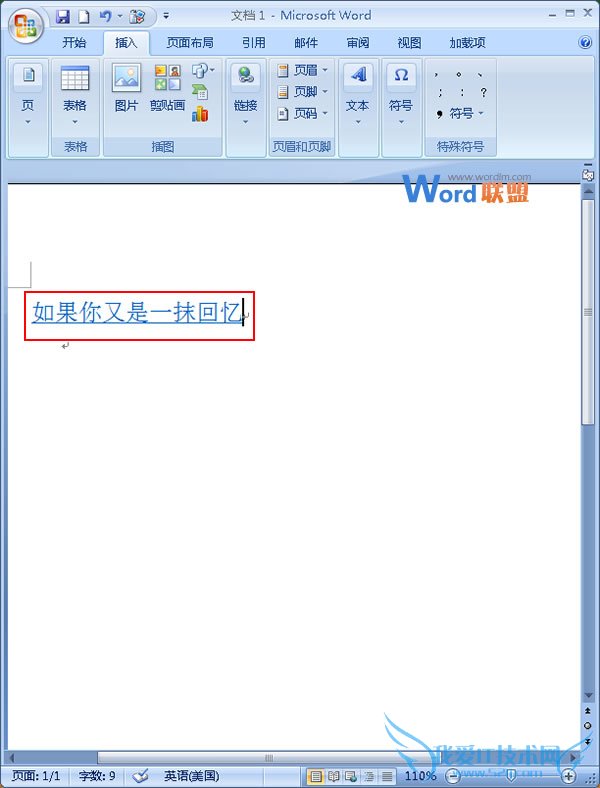Expand the 页 pages group dropdown

(x=28, y=95)
